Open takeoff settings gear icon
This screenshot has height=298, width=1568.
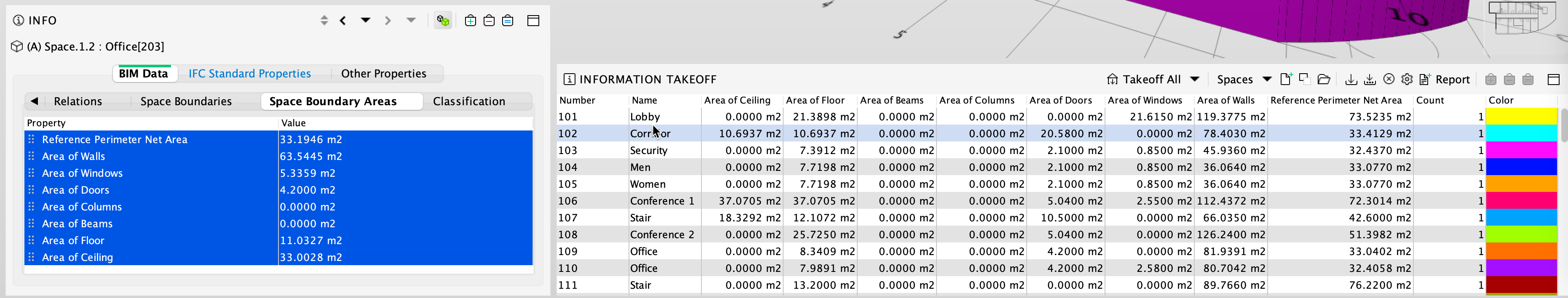pos(1407,79)
